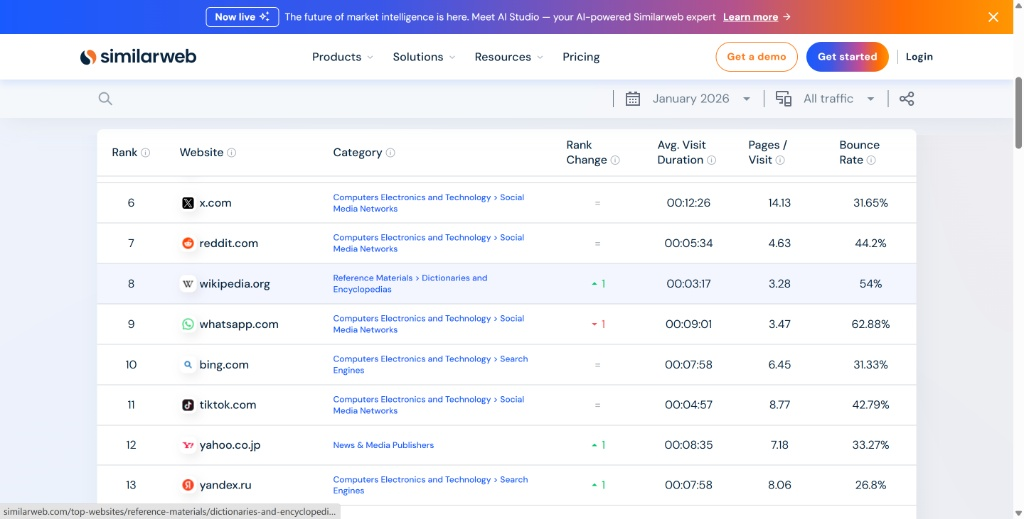Click the info icon next to Category

click(x=390, y=153)
